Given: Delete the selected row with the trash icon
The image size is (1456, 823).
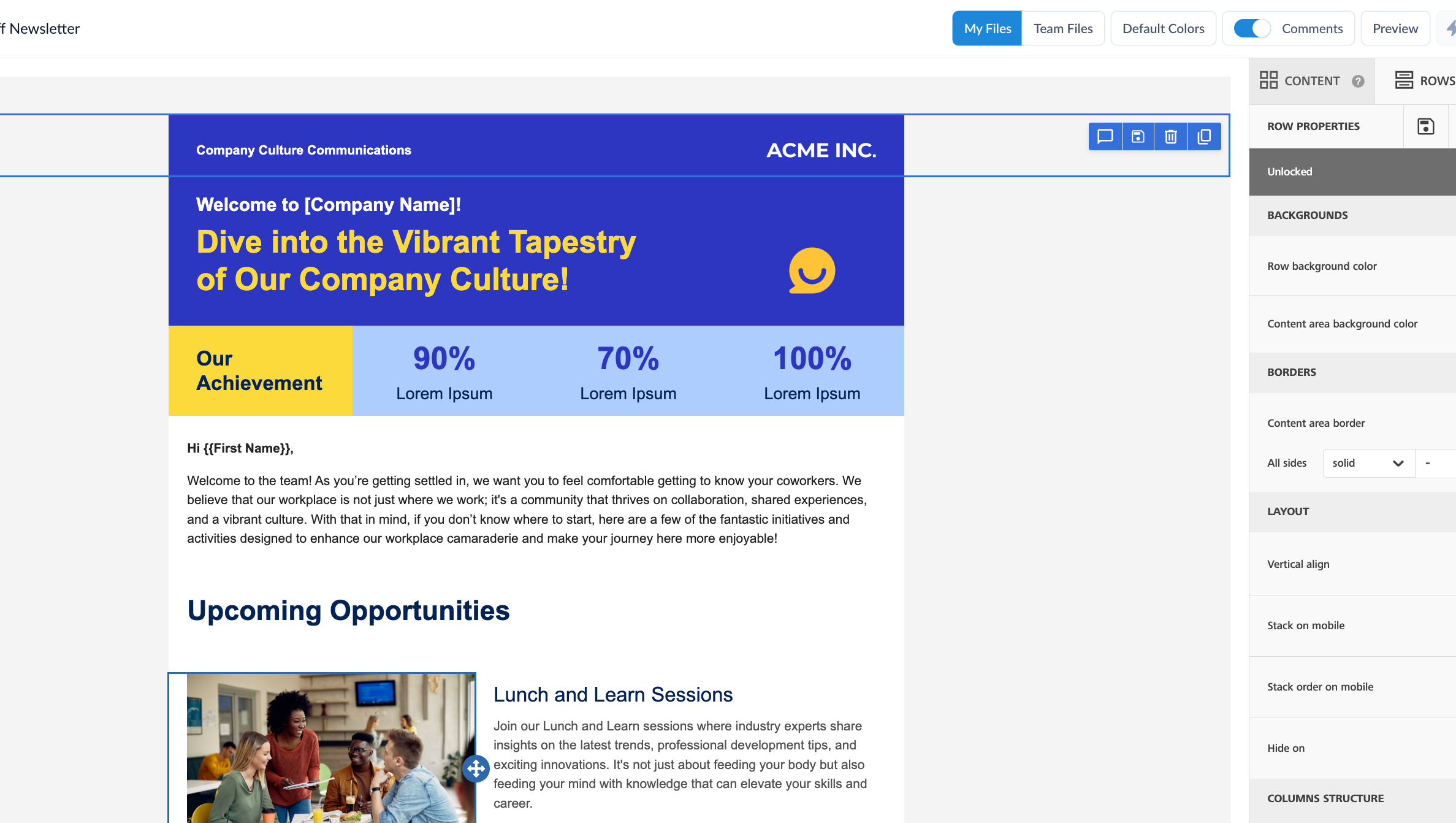Looking at the screenshot, I should click(x=1171, y=136).
